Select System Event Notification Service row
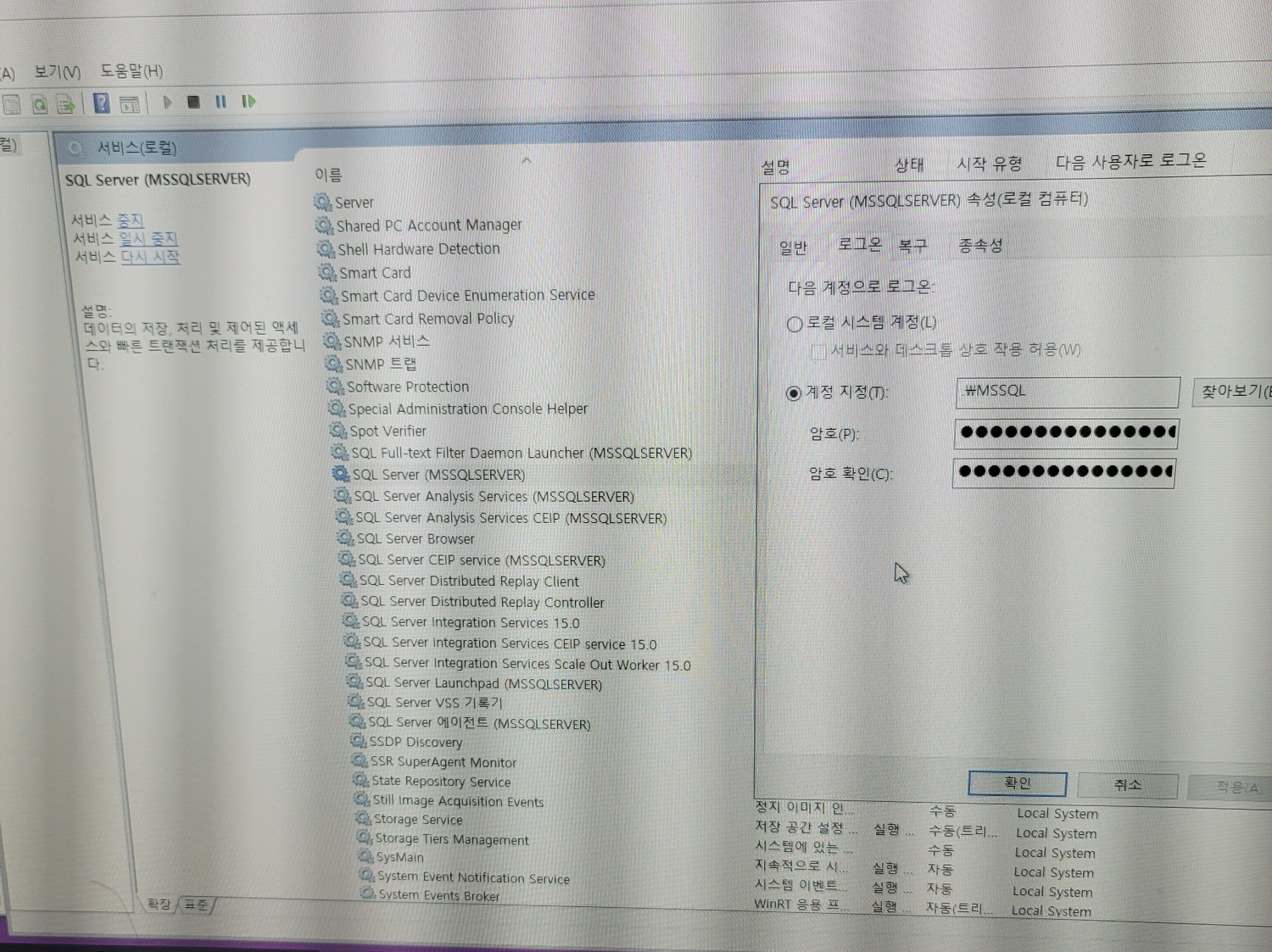Viewport: 1272px width, 952px height. click(473, 877)
